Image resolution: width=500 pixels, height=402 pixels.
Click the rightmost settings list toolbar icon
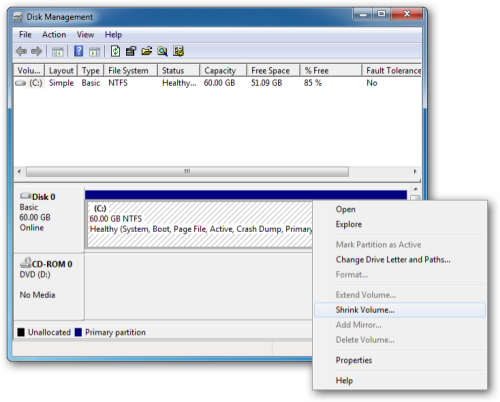click(x=179, y=51)
